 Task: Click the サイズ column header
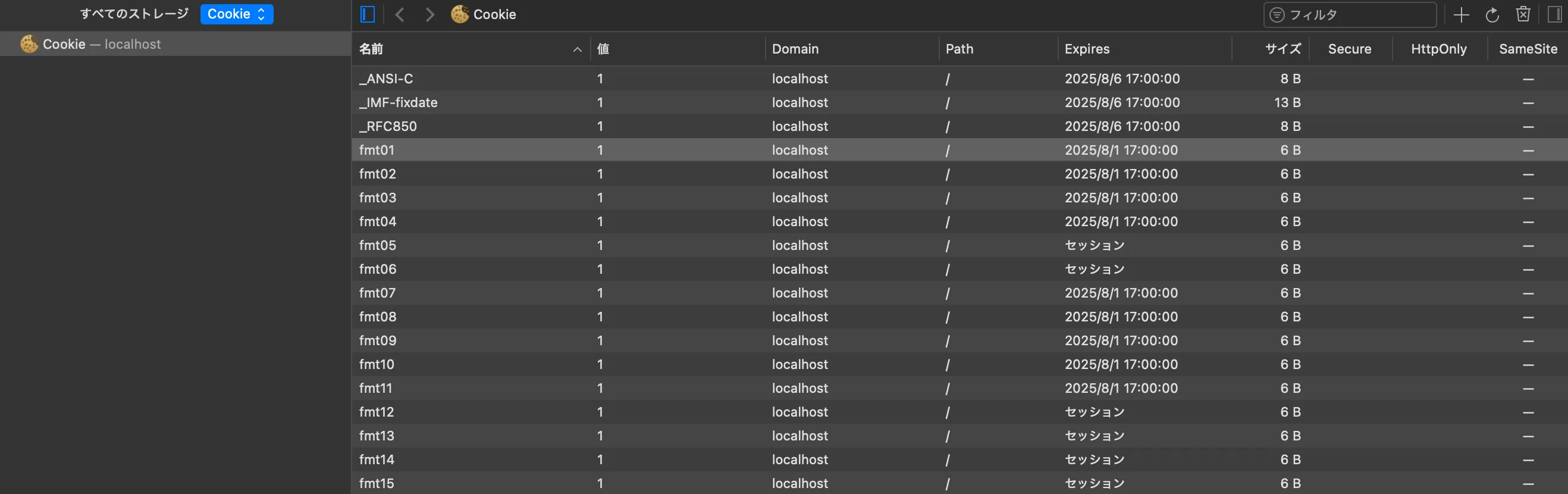tap(1282, 49)
